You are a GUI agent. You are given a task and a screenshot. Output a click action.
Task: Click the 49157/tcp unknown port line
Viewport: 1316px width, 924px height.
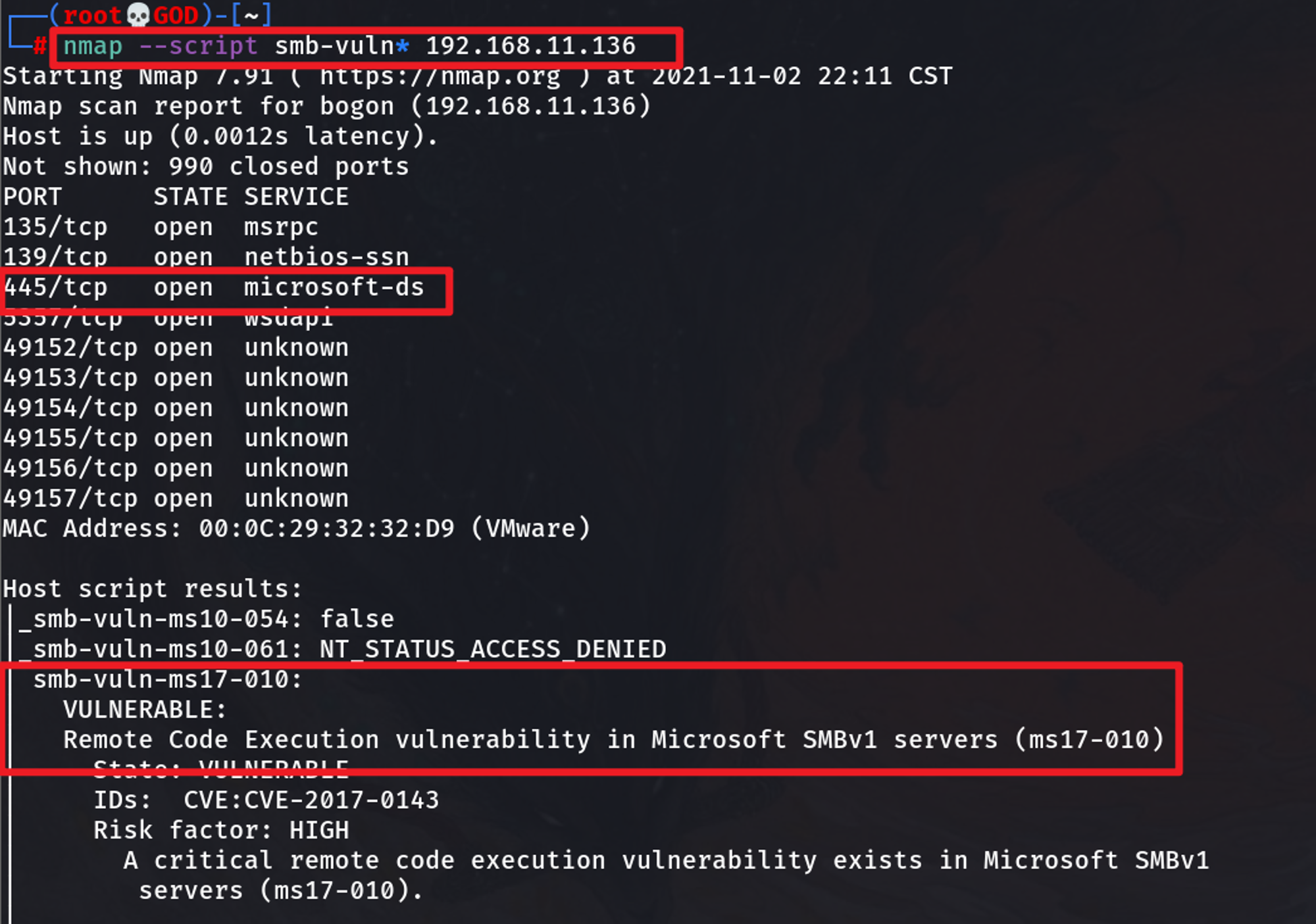[x=176, y=498]
